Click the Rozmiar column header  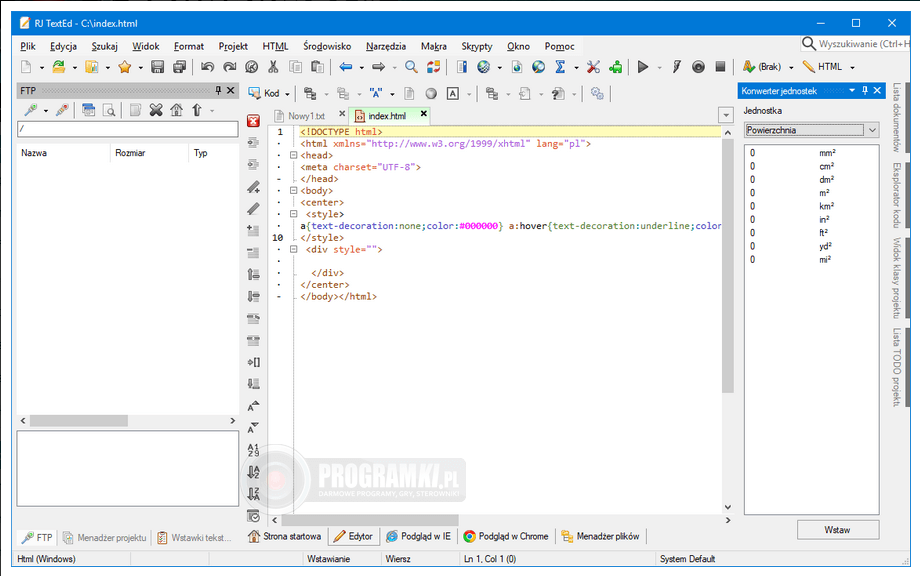(149, 153)
